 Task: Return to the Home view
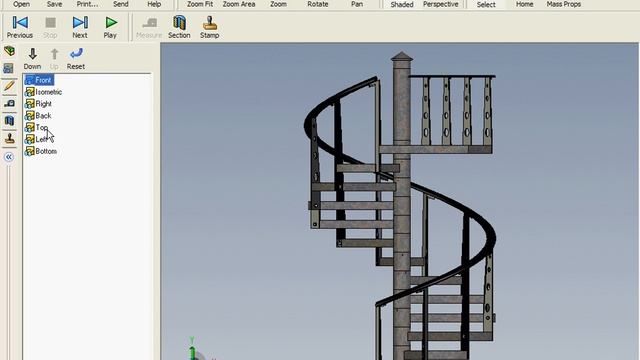point(524,4)
